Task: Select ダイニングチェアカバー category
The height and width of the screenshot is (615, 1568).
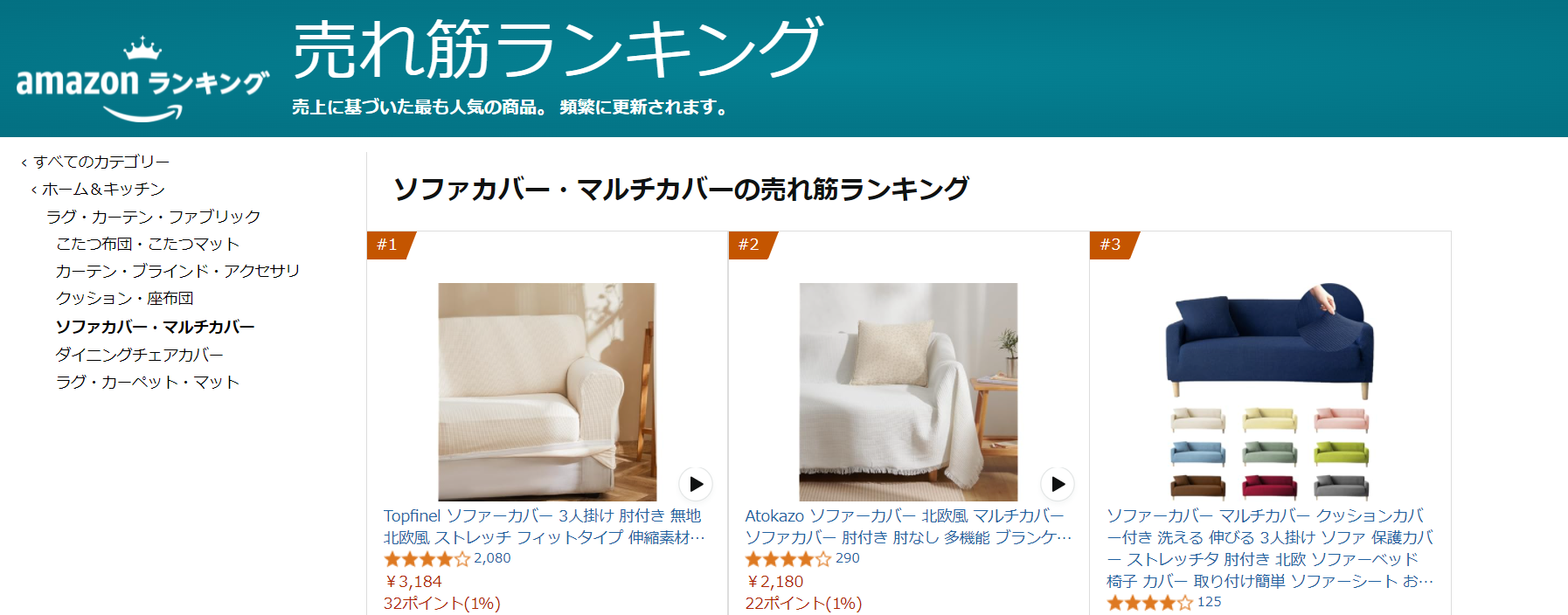Action: click(x=139, y=355)
